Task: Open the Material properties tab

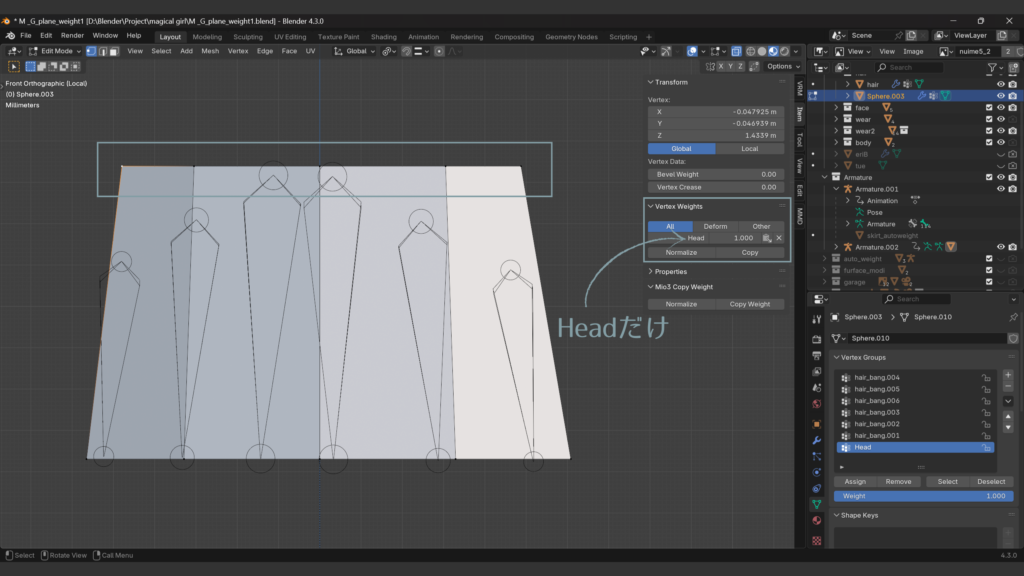Action: [x=817, y=520]
